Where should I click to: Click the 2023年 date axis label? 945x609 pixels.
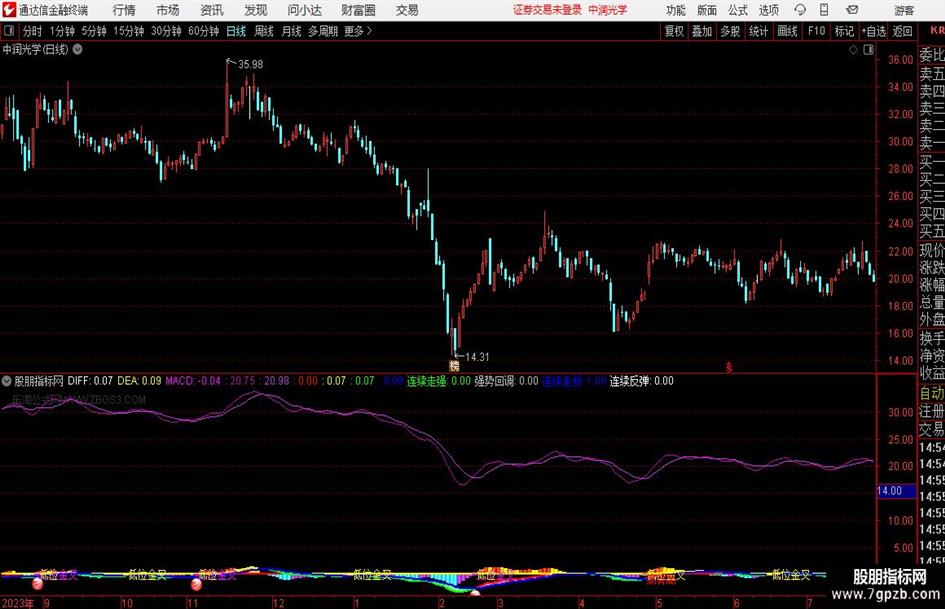(18, 603)
